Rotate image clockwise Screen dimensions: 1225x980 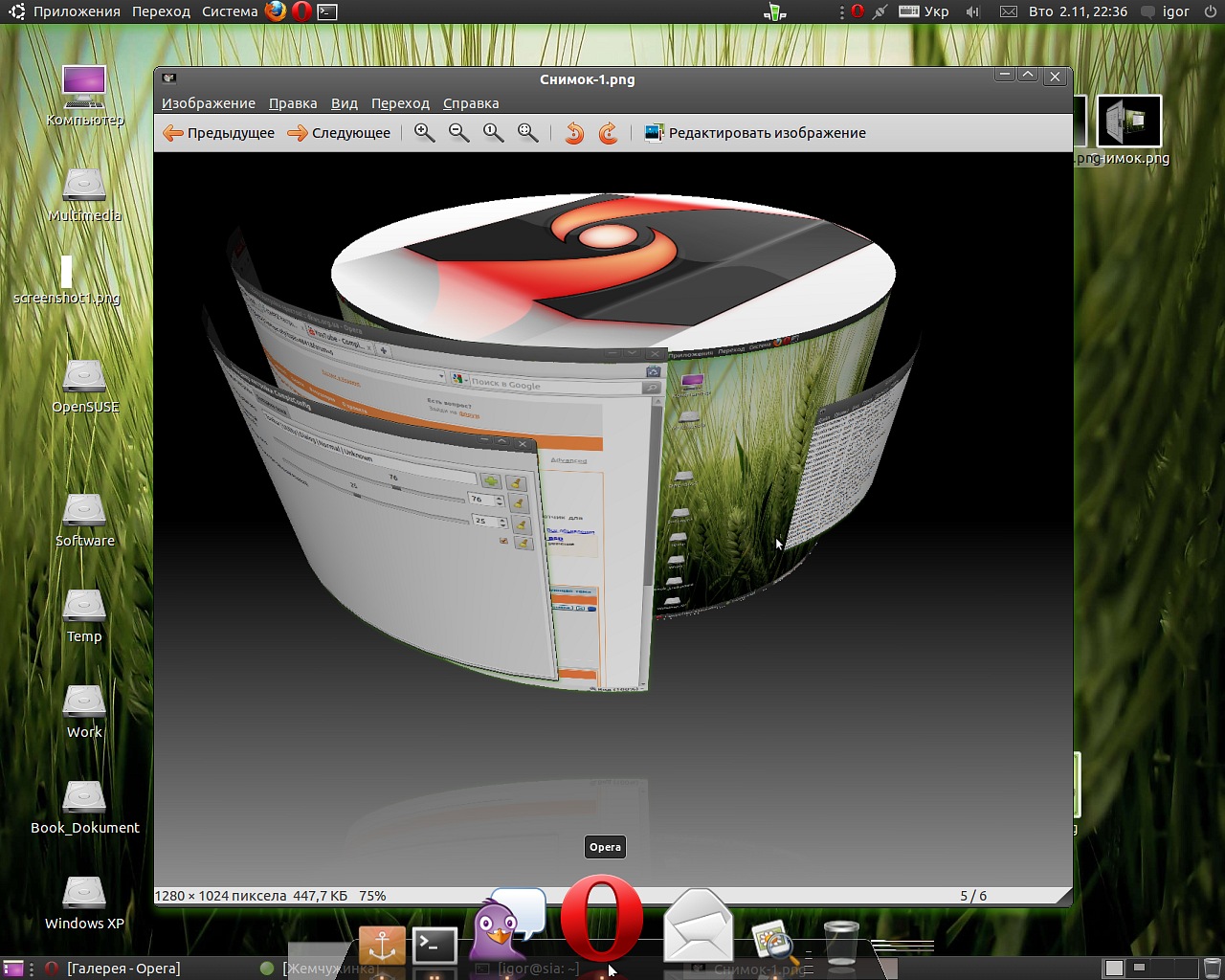[x=609, y=133]
